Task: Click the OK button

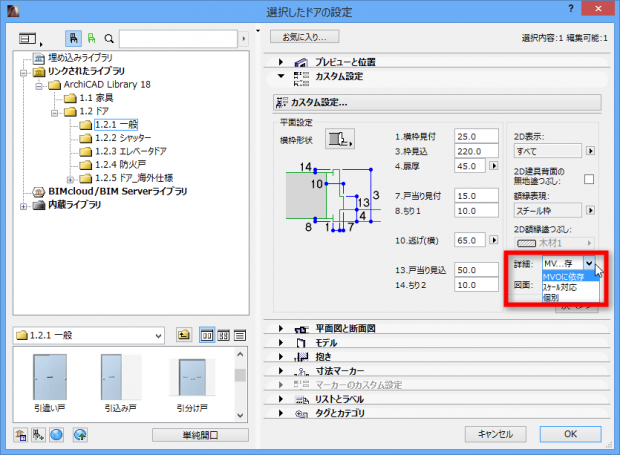Action: click(571, 434)
